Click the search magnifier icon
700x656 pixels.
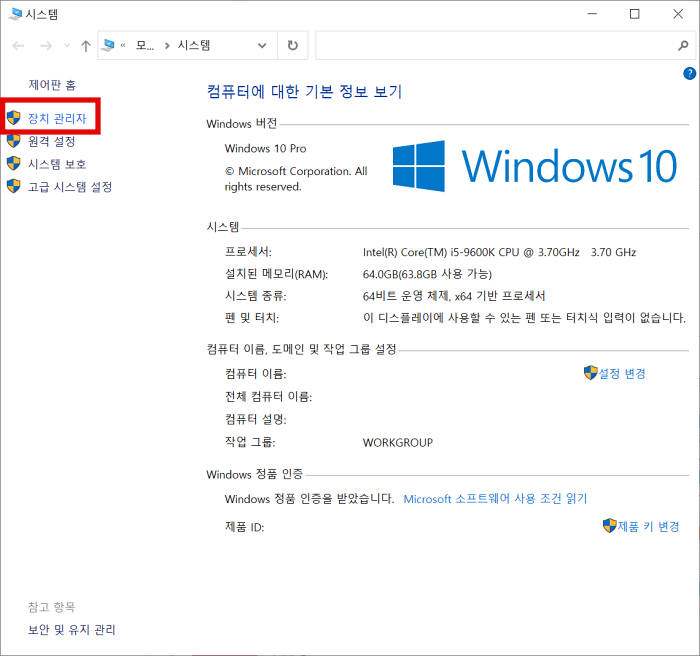(683, 45)
